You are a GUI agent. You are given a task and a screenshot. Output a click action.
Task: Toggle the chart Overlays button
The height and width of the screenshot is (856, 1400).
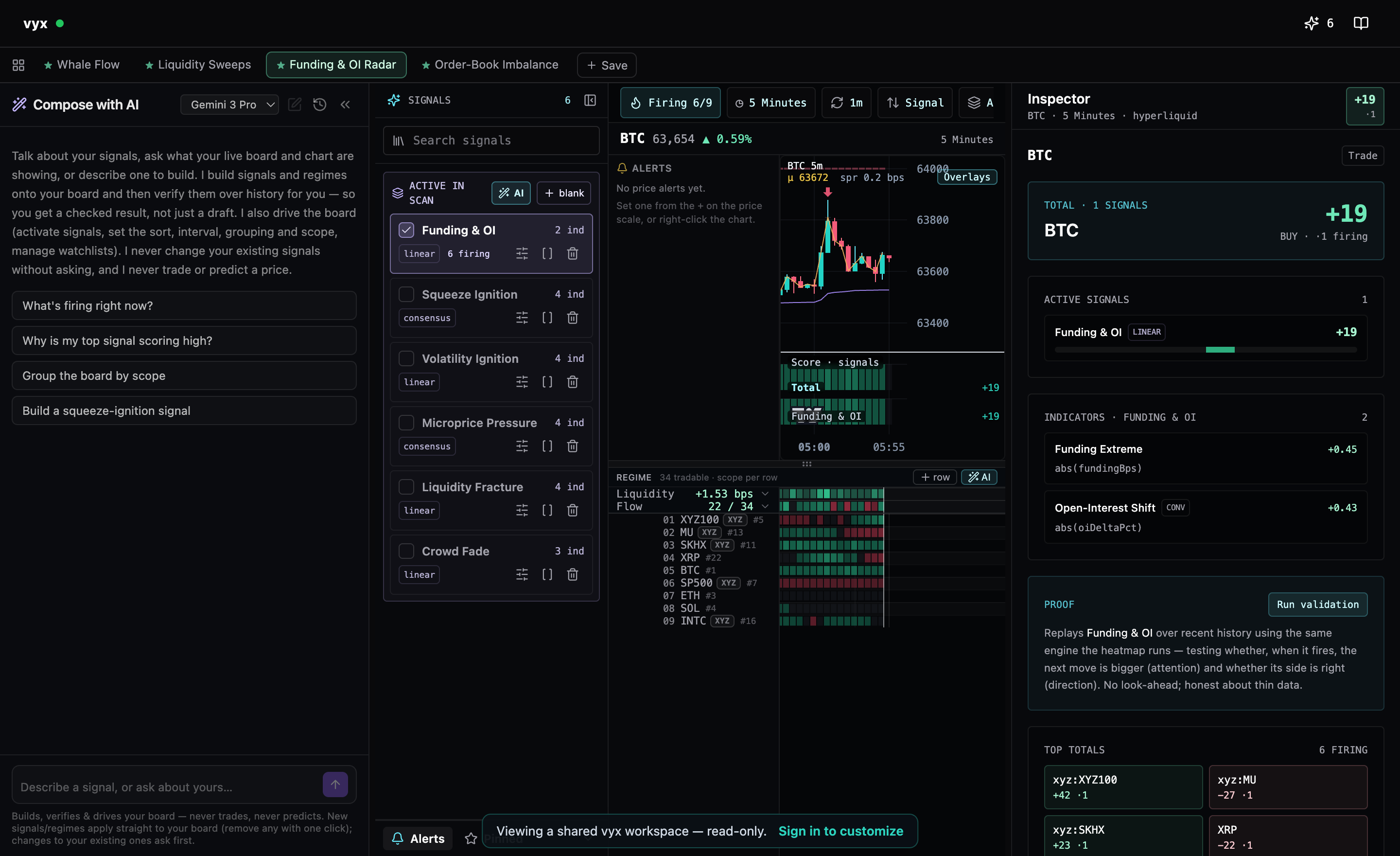[966, 177]
